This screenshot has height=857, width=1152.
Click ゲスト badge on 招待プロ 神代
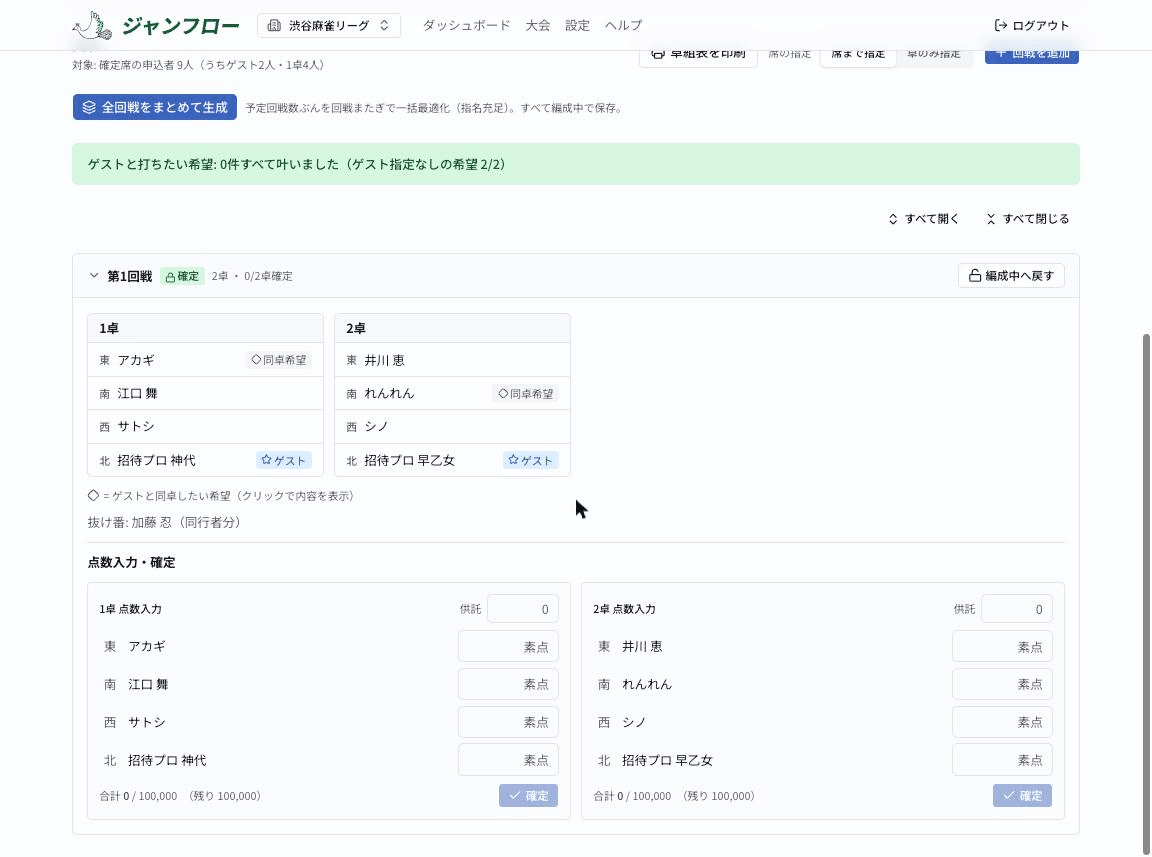click(x=284, y=460)
